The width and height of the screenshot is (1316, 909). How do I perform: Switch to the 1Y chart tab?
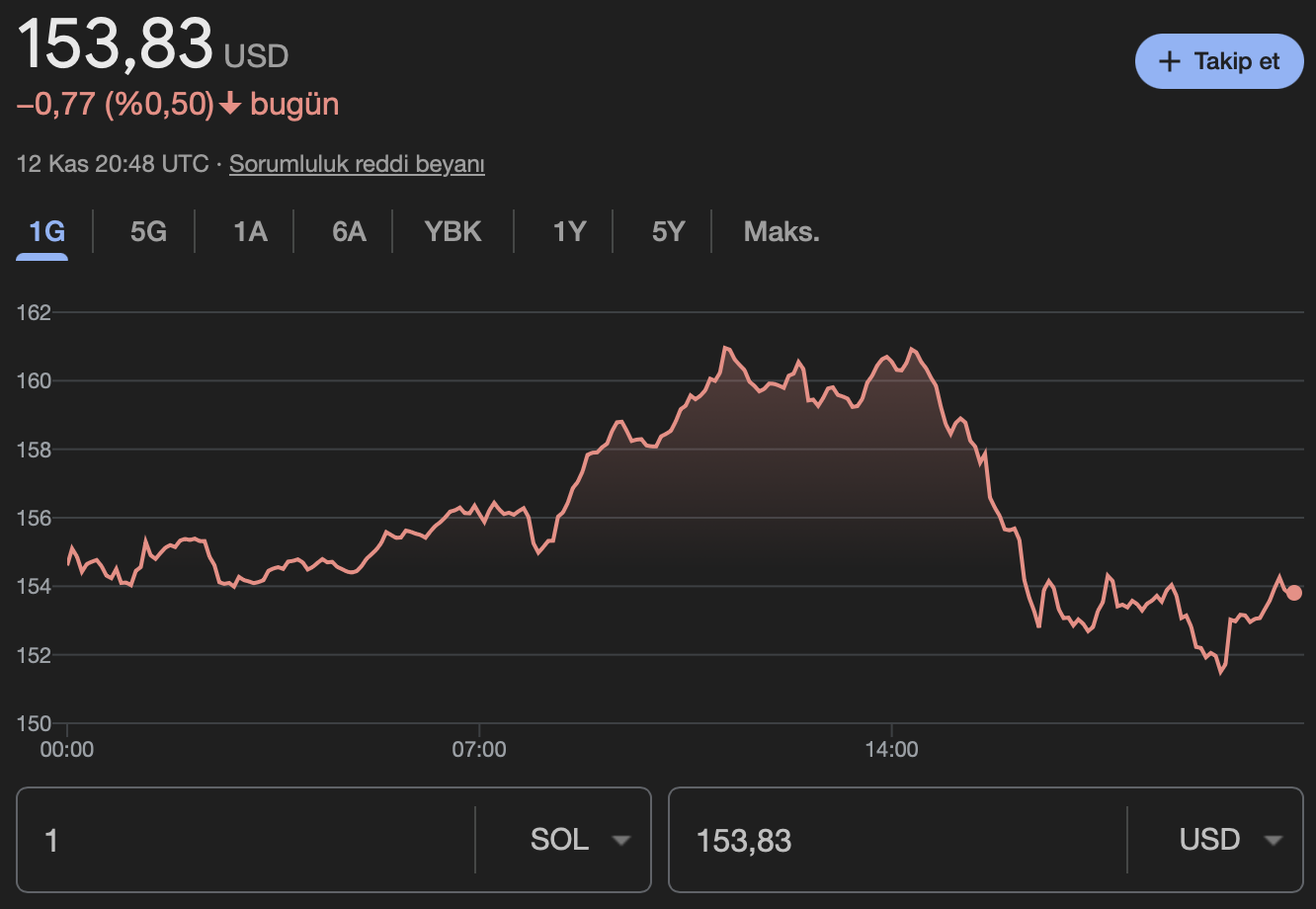click(569, 231)
